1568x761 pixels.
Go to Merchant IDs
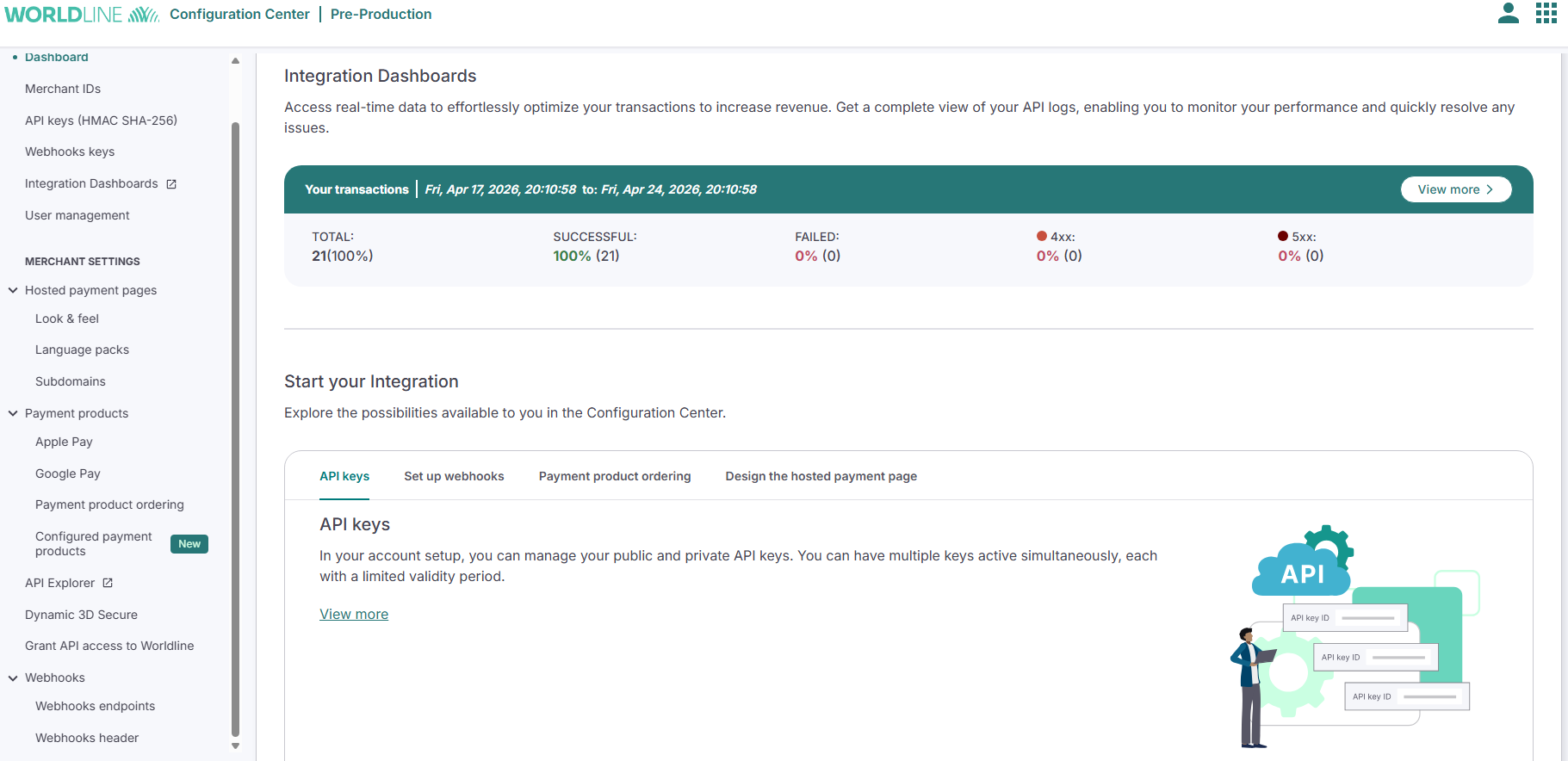63,89
